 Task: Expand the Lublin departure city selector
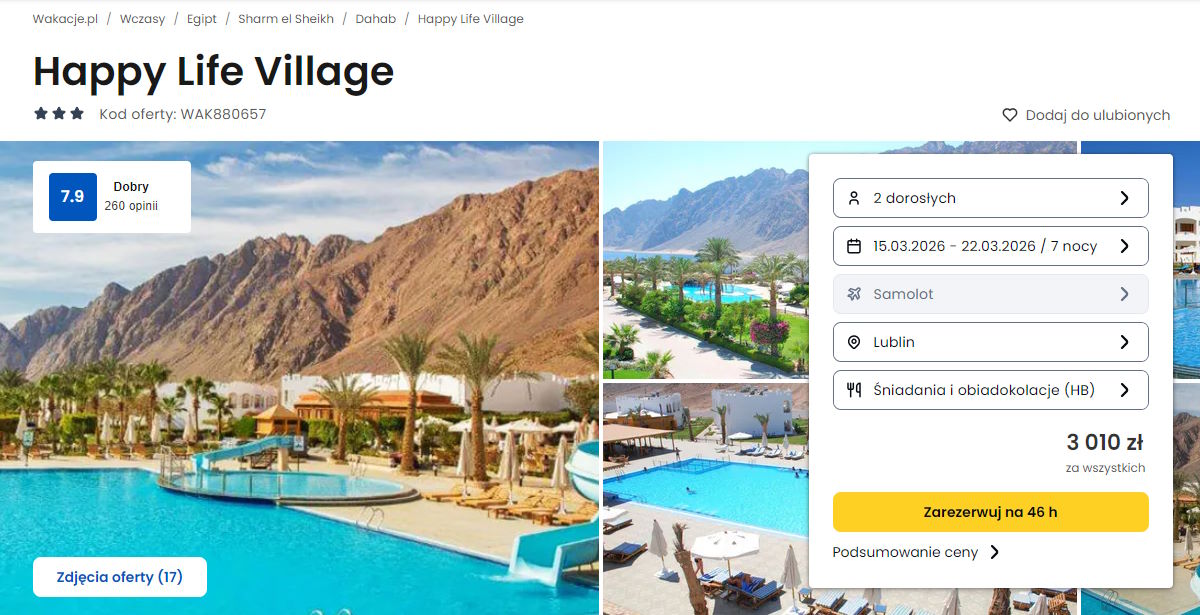(x=991, y=342)
